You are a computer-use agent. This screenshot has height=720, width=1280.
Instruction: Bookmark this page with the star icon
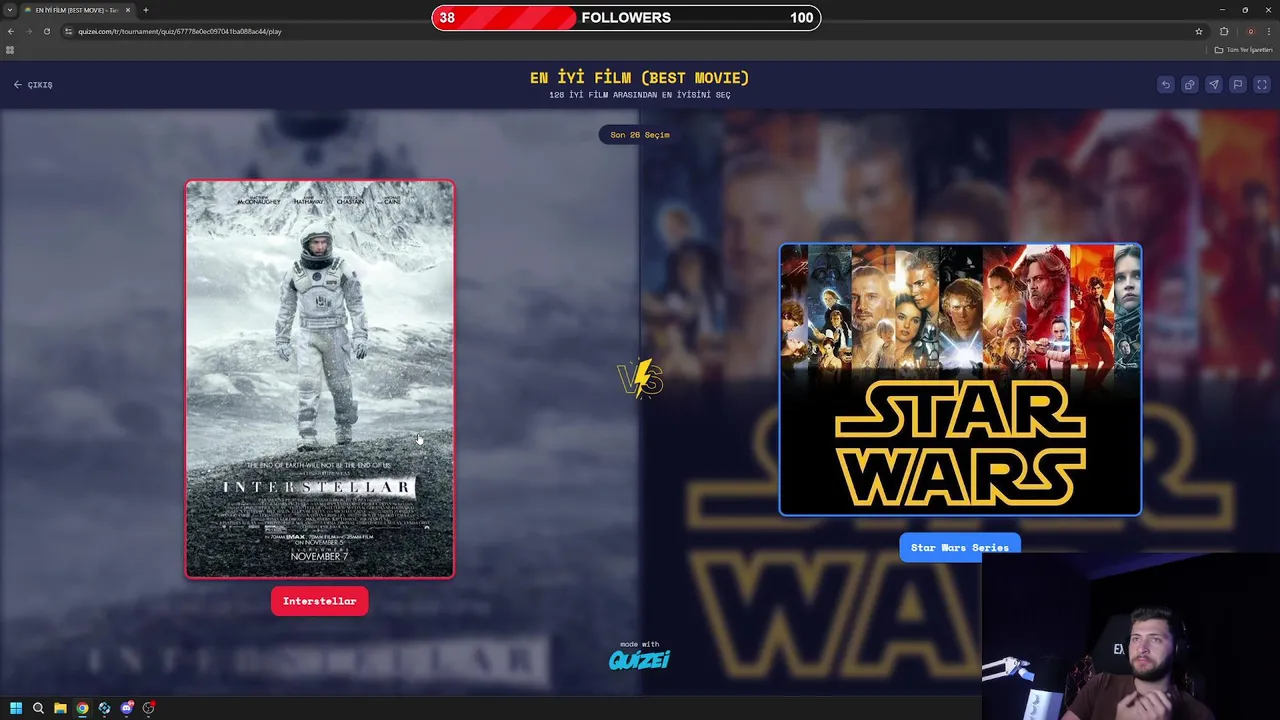click(x=1199, y=31)
